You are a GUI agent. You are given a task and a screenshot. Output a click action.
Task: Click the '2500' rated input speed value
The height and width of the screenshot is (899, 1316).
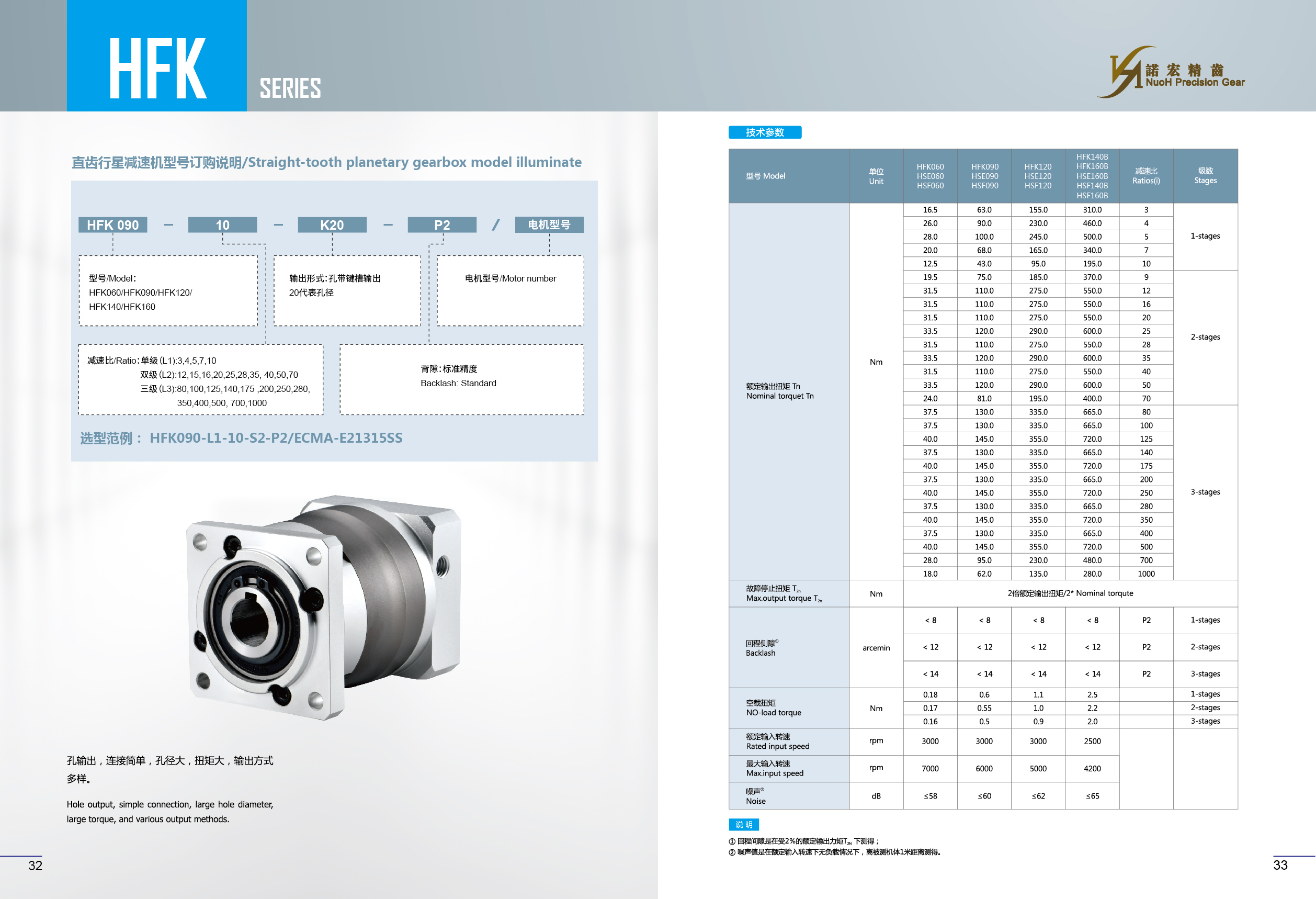point(1092,741)
